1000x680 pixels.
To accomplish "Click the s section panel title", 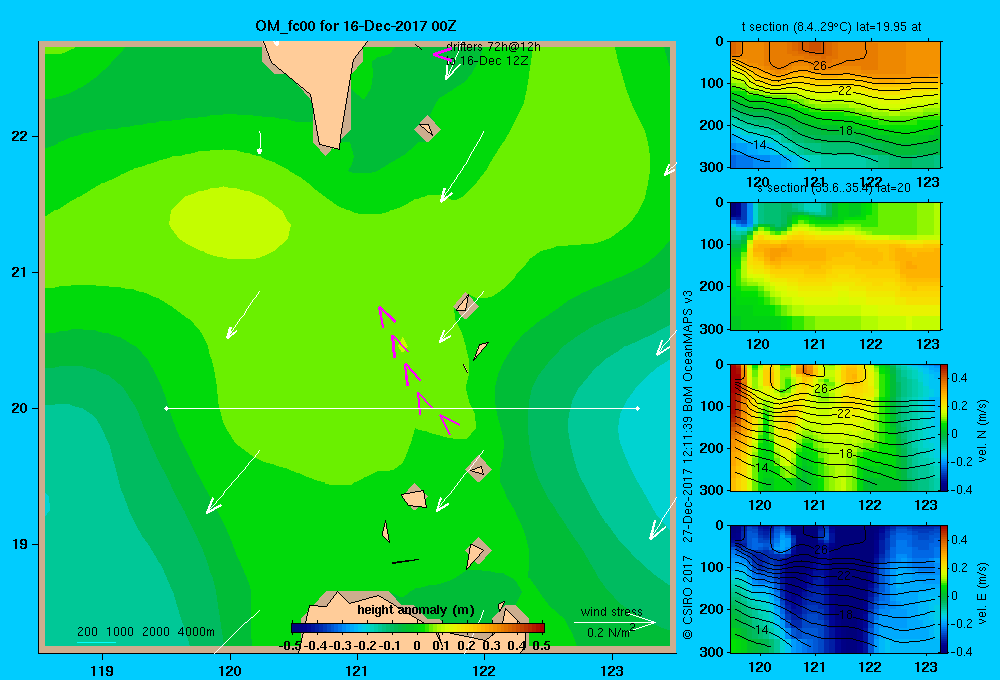I will pyautogui.click(x=834, y=188).
